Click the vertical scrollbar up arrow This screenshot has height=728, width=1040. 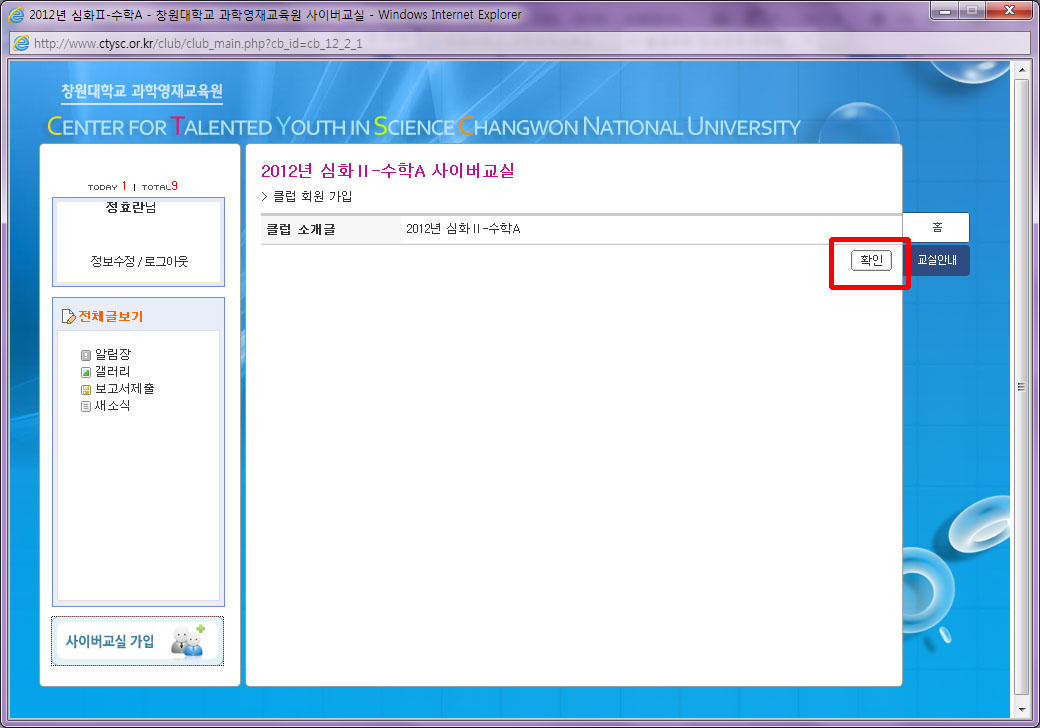[1021, 69]
